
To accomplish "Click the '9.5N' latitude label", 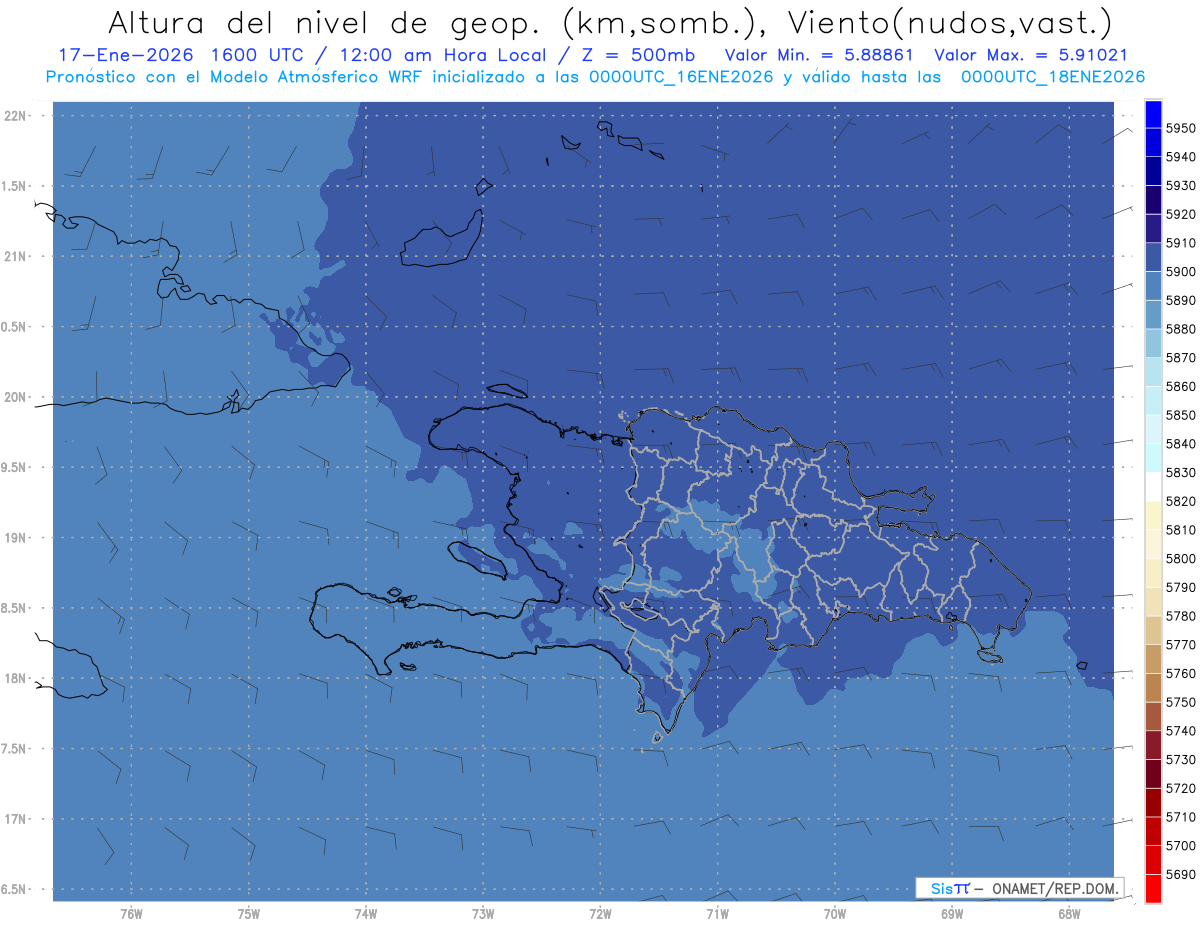I will coord(14,467).
